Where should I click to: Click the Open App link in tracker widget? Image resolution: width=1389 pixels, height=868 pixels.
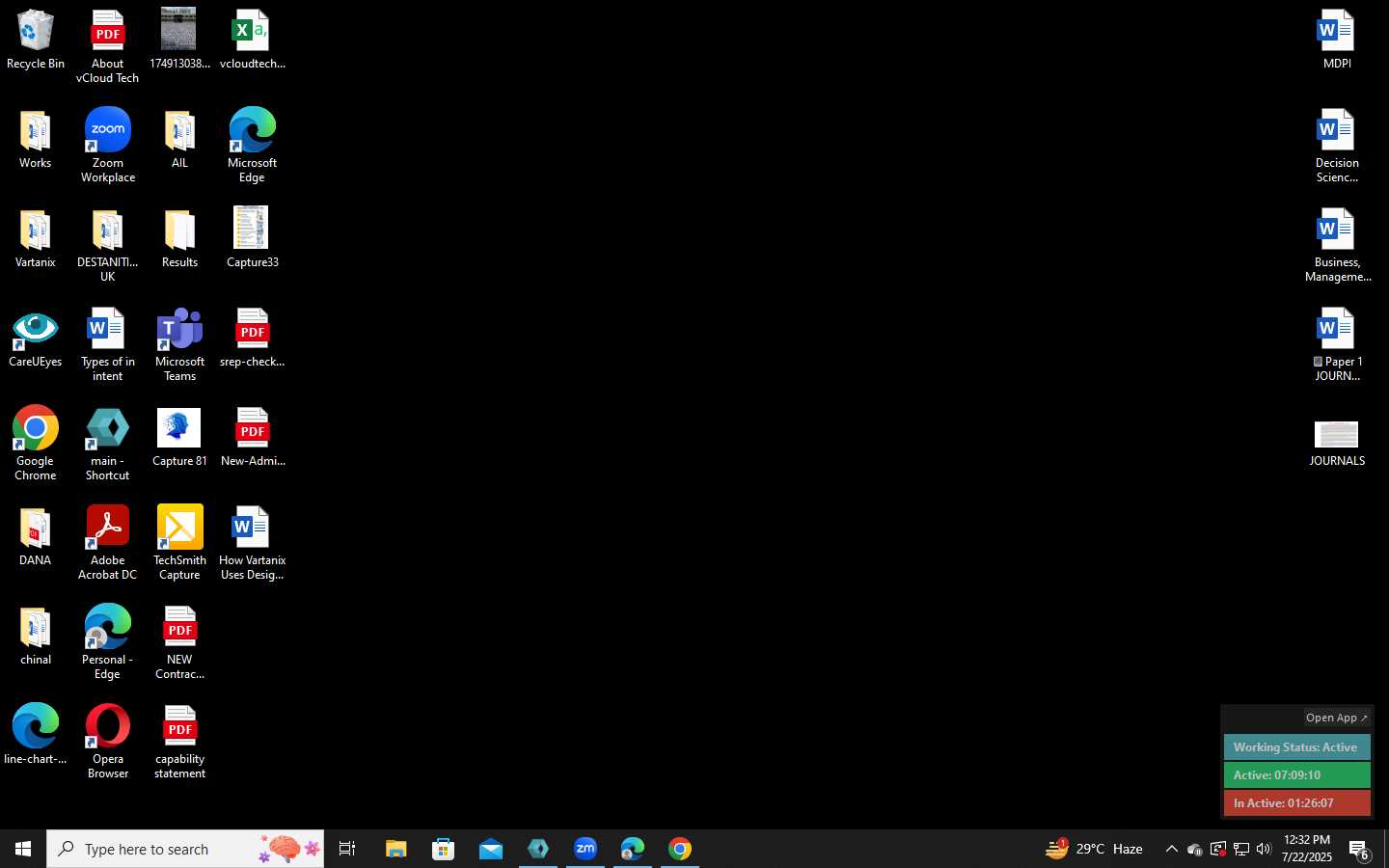1337,718
